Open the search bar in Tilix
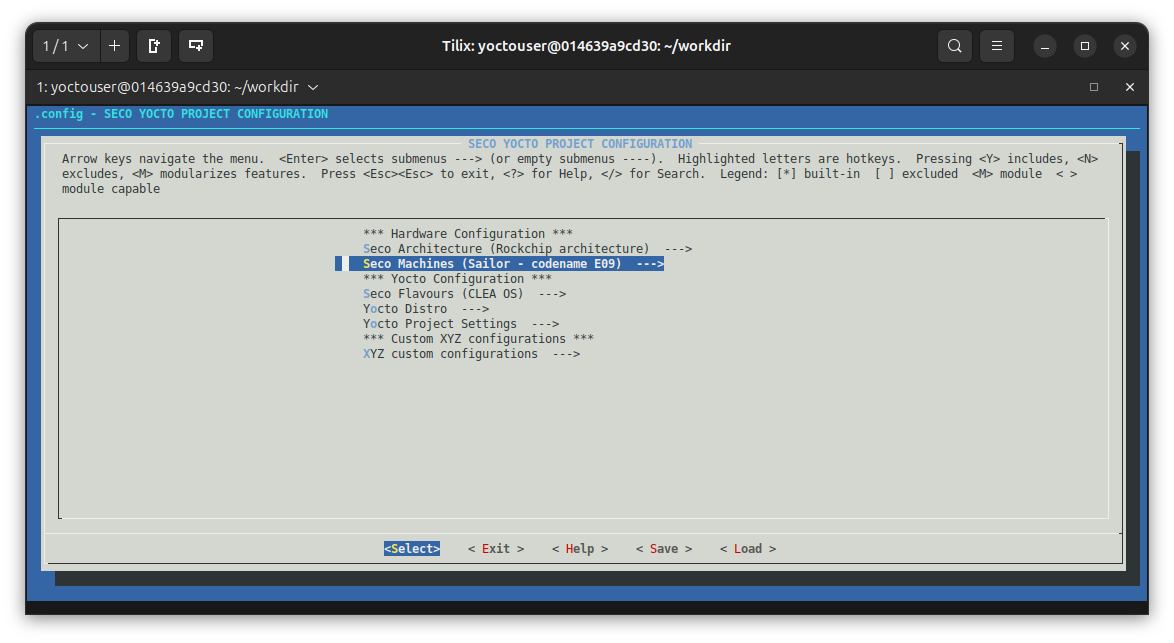 [954, 46]
